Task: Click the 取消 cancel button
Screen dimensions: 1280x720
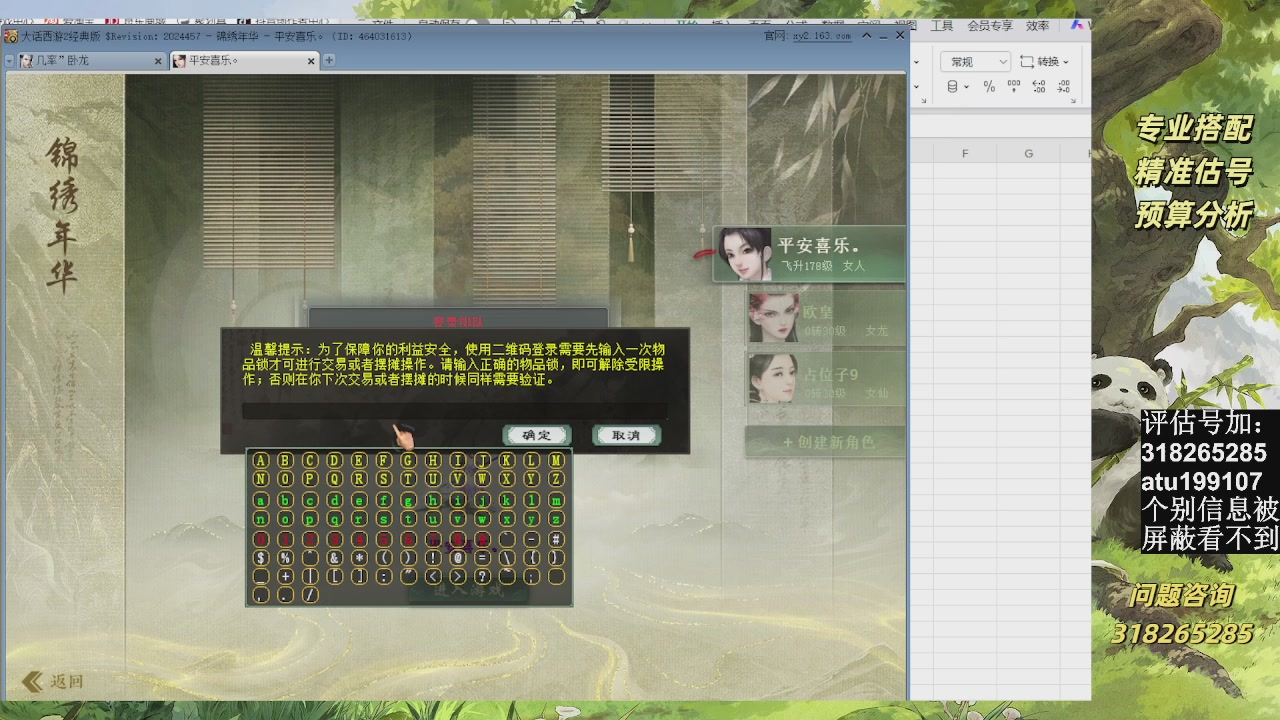Action: click(x=626, y=435)
